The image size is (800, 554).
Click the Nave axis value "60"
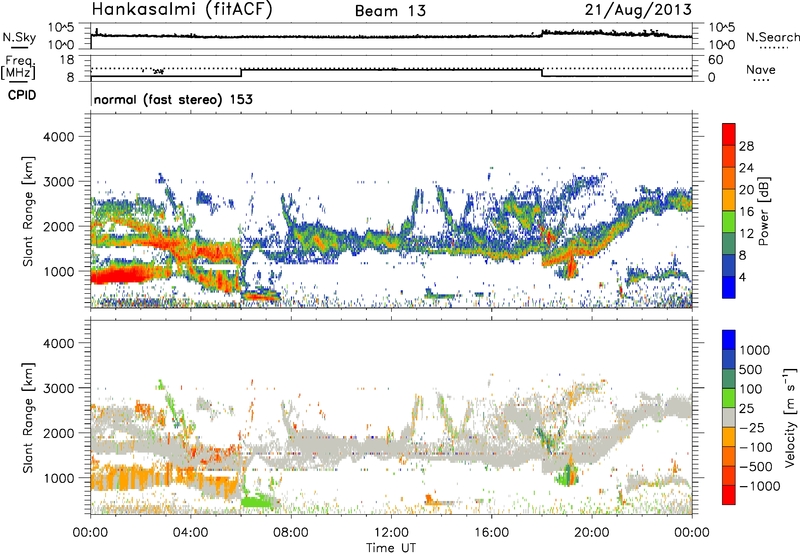[715, 60]
